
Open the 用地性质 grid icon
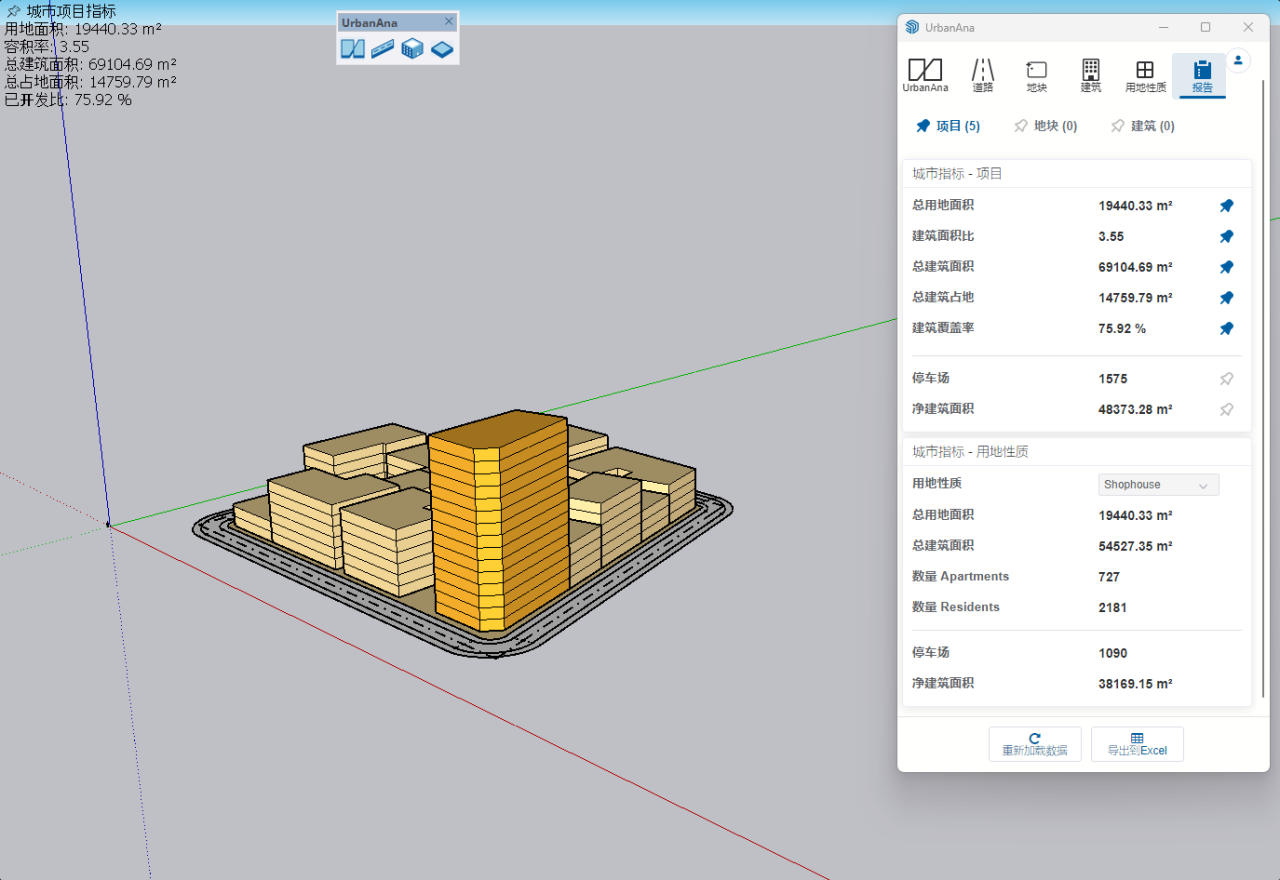tap(1145, 75)
